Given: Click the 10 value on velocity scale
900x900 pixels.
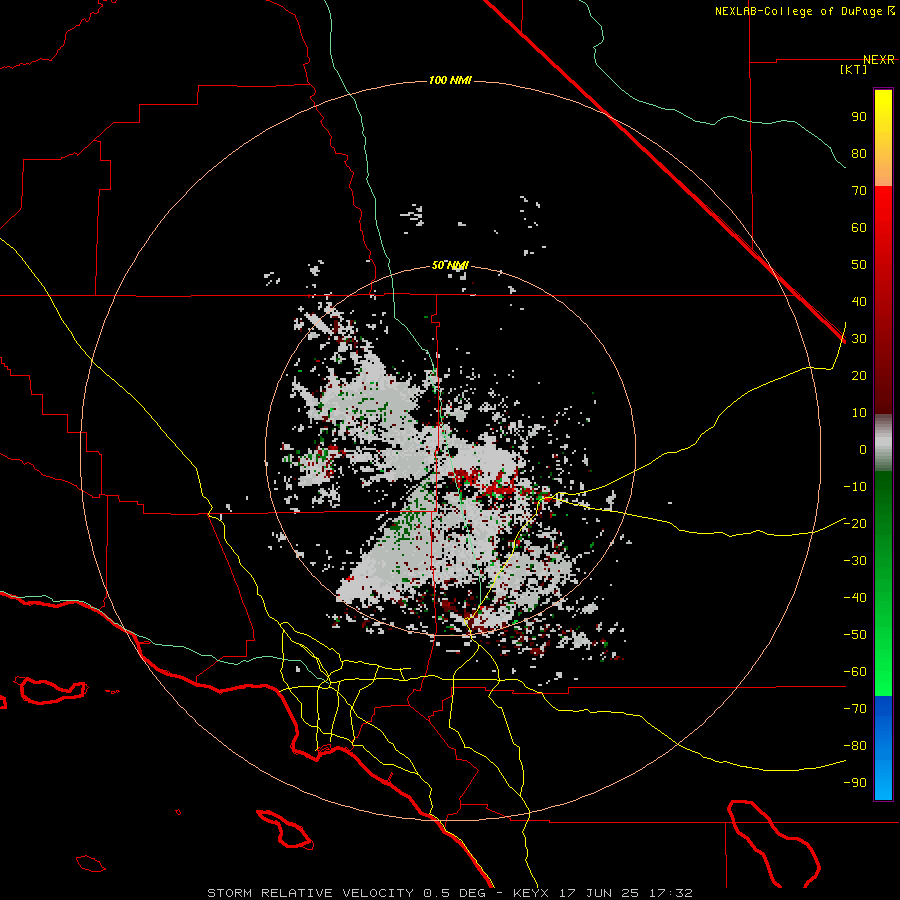Looking at the screenshot, I should (x=859, y=413).
